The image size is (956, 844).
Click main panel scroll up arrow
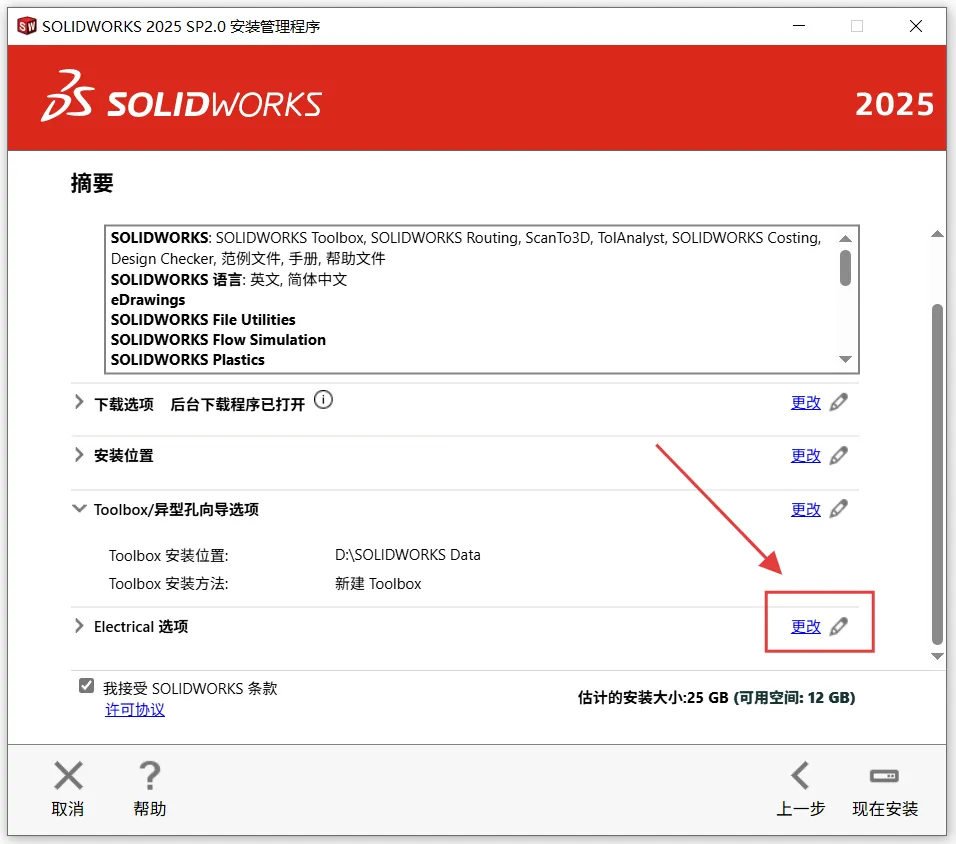938,234
